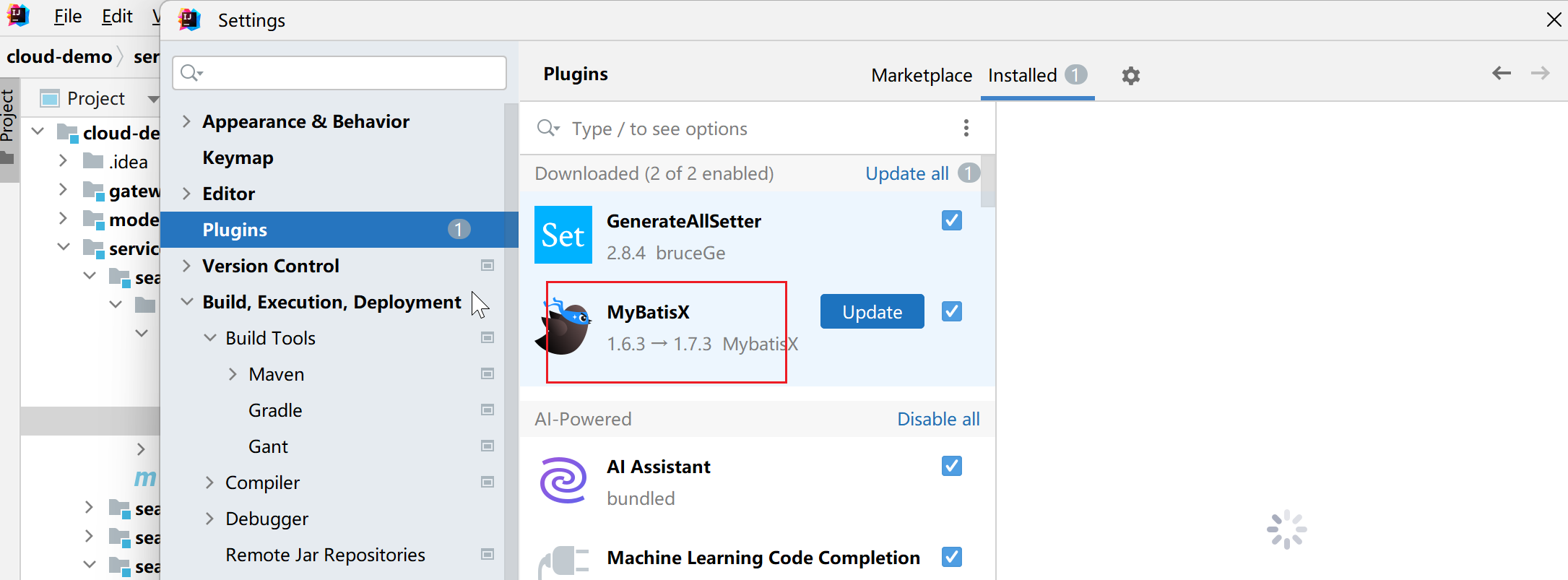Screen dimensions: 1568x580
Task: Disable the GenerateAllSetter plugin checkbox
Action: [952, 220]
